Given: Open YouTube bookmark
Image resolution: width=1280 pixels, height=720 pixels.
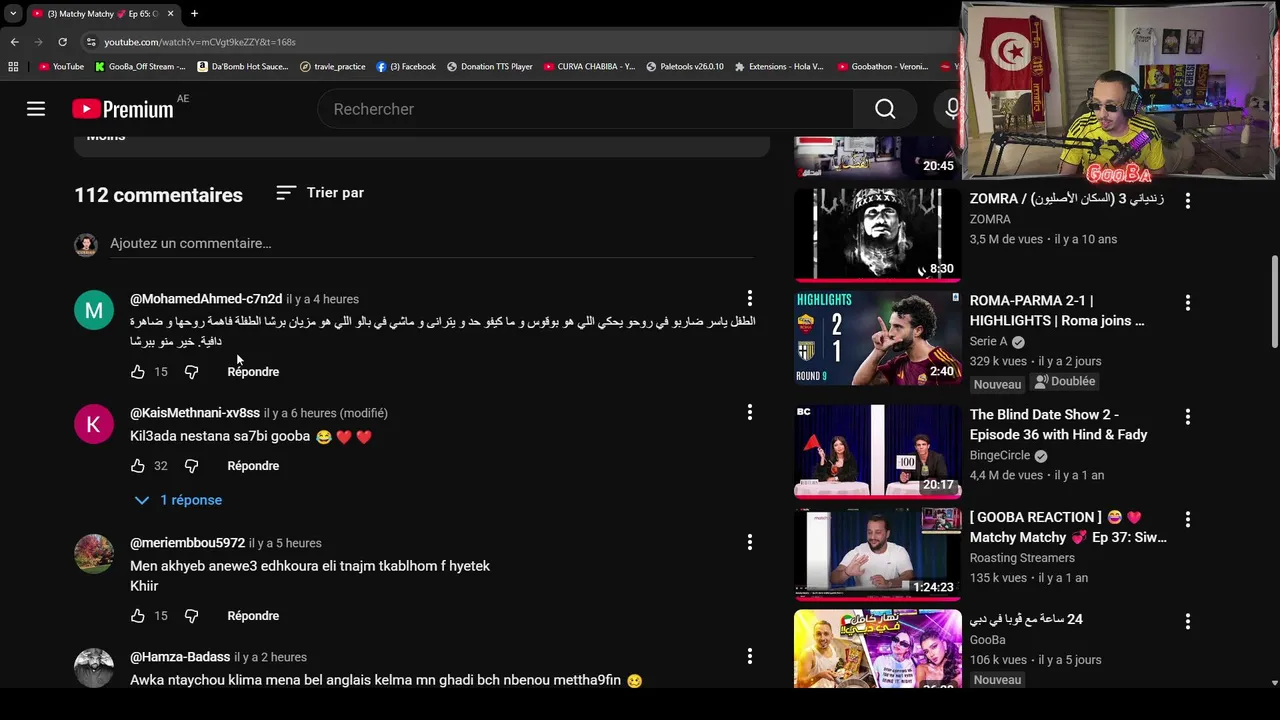Looking at the screenshot, I should (61, 67).
